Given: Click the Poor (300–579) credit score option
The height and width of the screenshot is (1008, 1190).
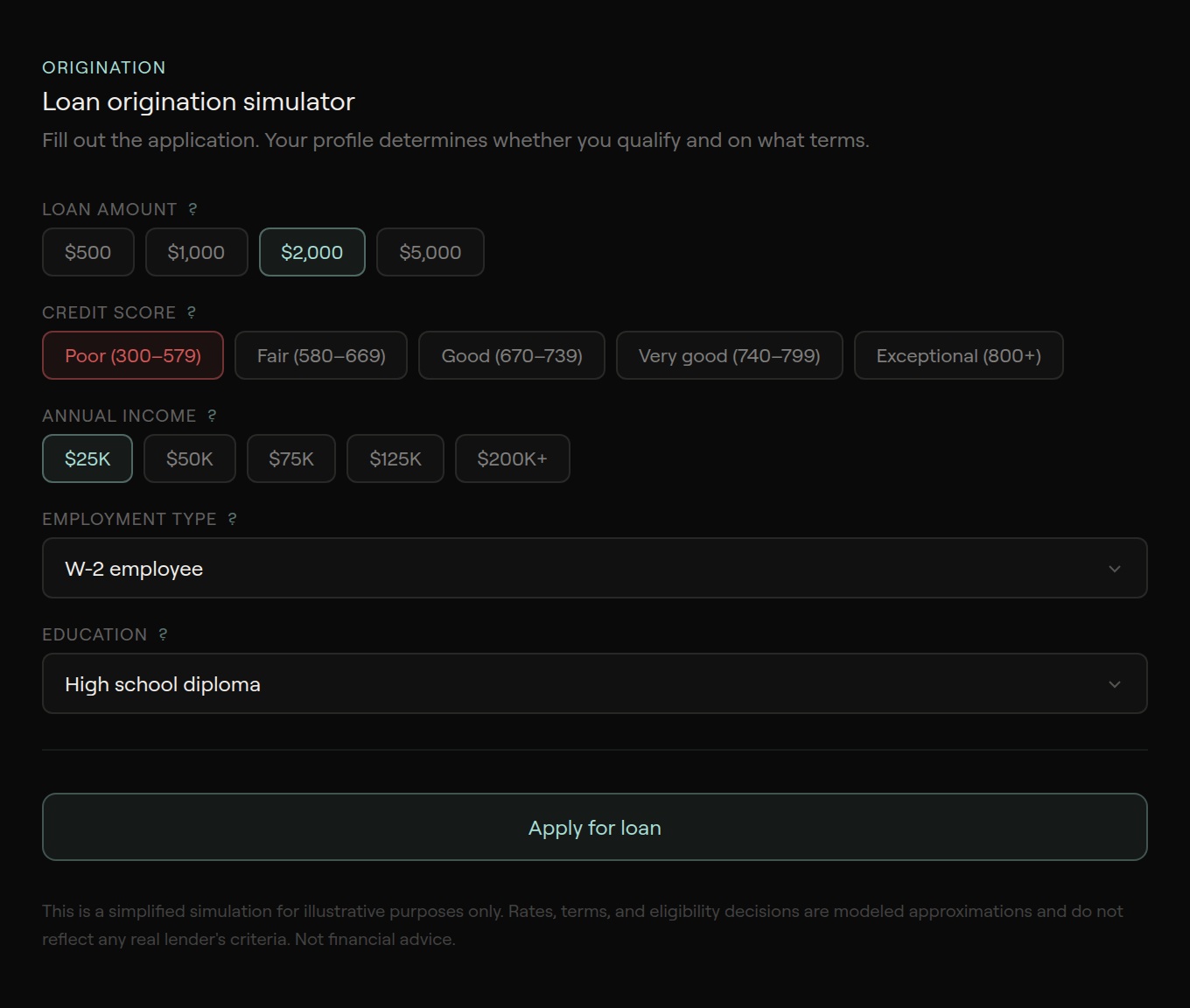Looking at the screenshot, I should (133, 355).
